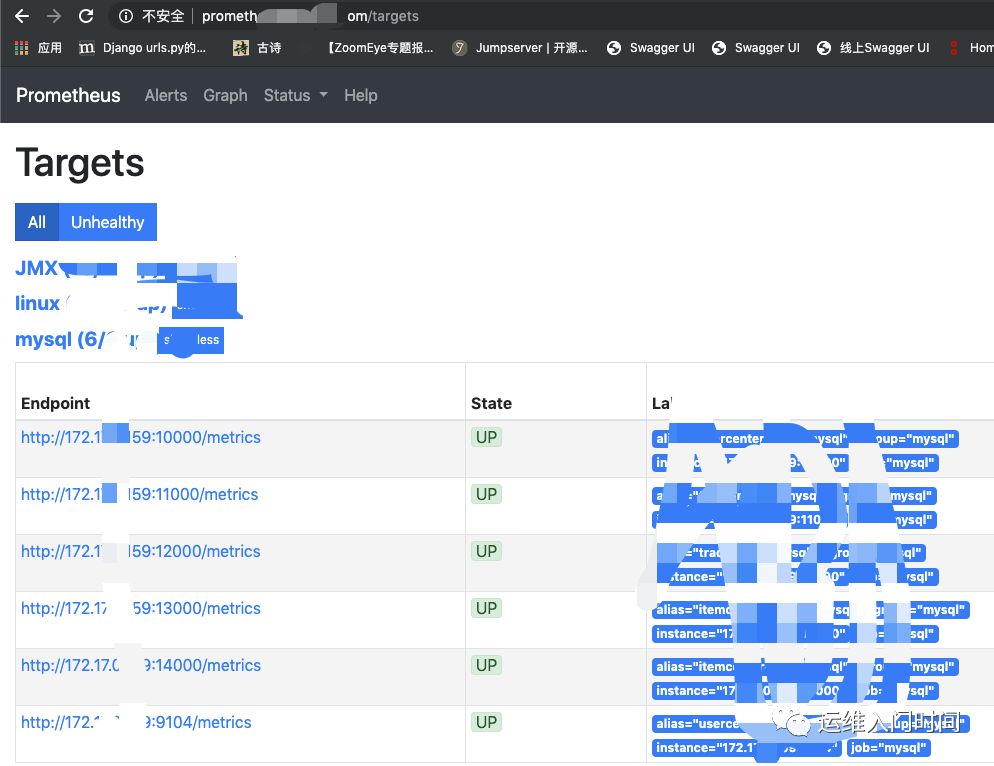Click the UP state of port 10000 row
The height and width of the screenshot is (766, 994).
(486, 437)
